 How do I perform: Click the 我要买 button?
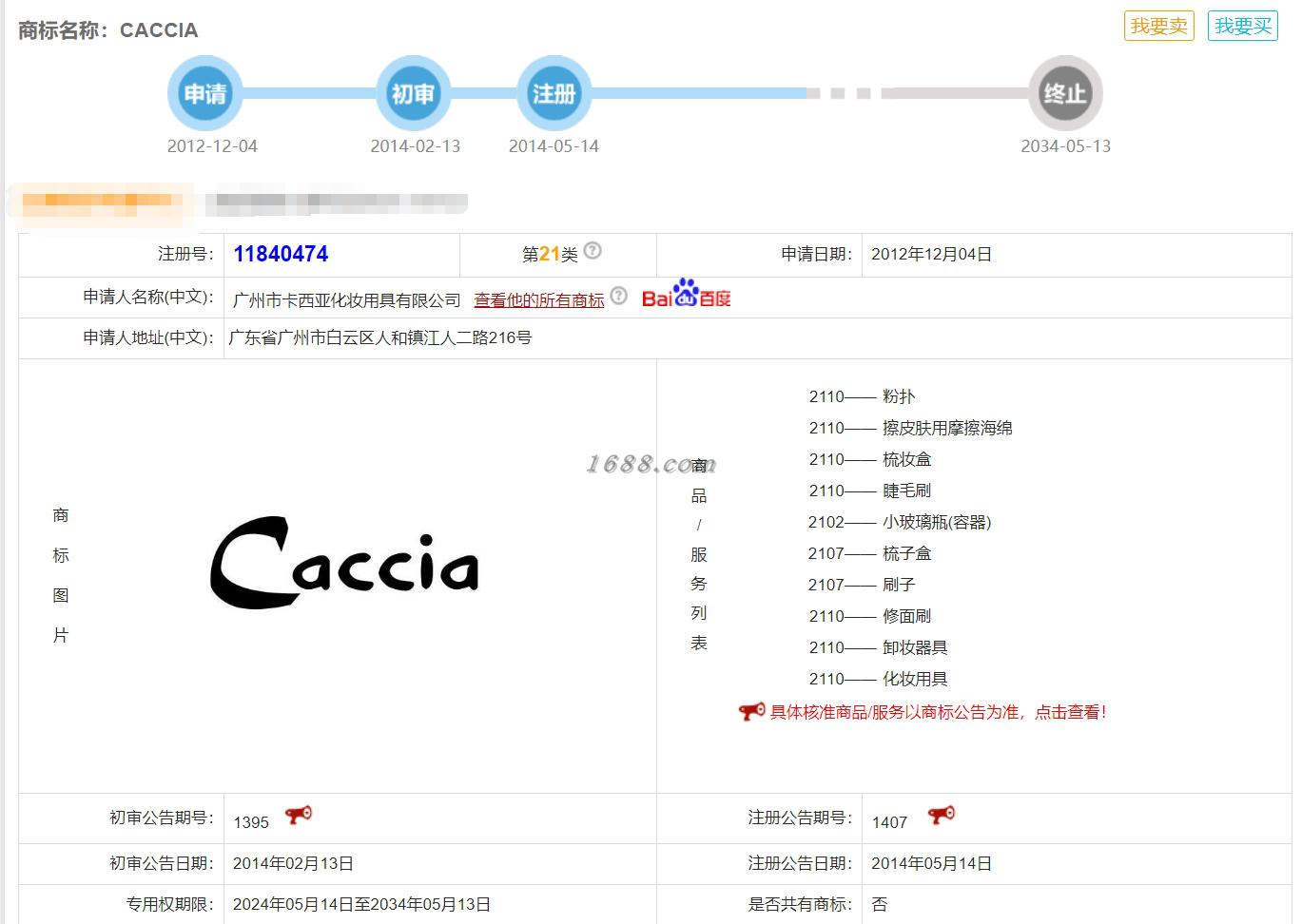coord(1243,26)
